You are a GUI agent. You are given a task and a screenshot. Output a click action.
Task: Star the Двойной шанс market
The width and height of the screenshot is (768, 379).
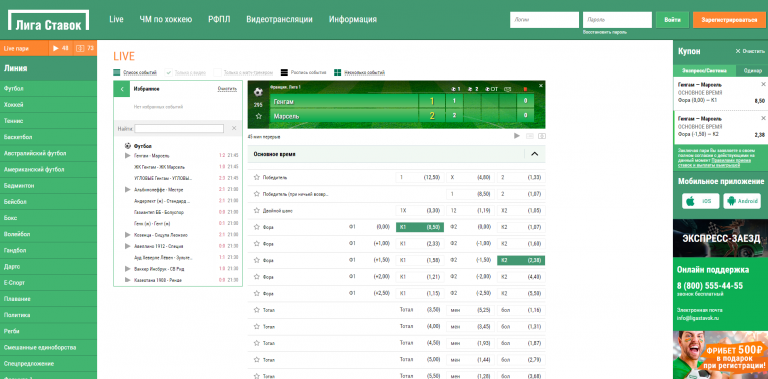point(256,211)
